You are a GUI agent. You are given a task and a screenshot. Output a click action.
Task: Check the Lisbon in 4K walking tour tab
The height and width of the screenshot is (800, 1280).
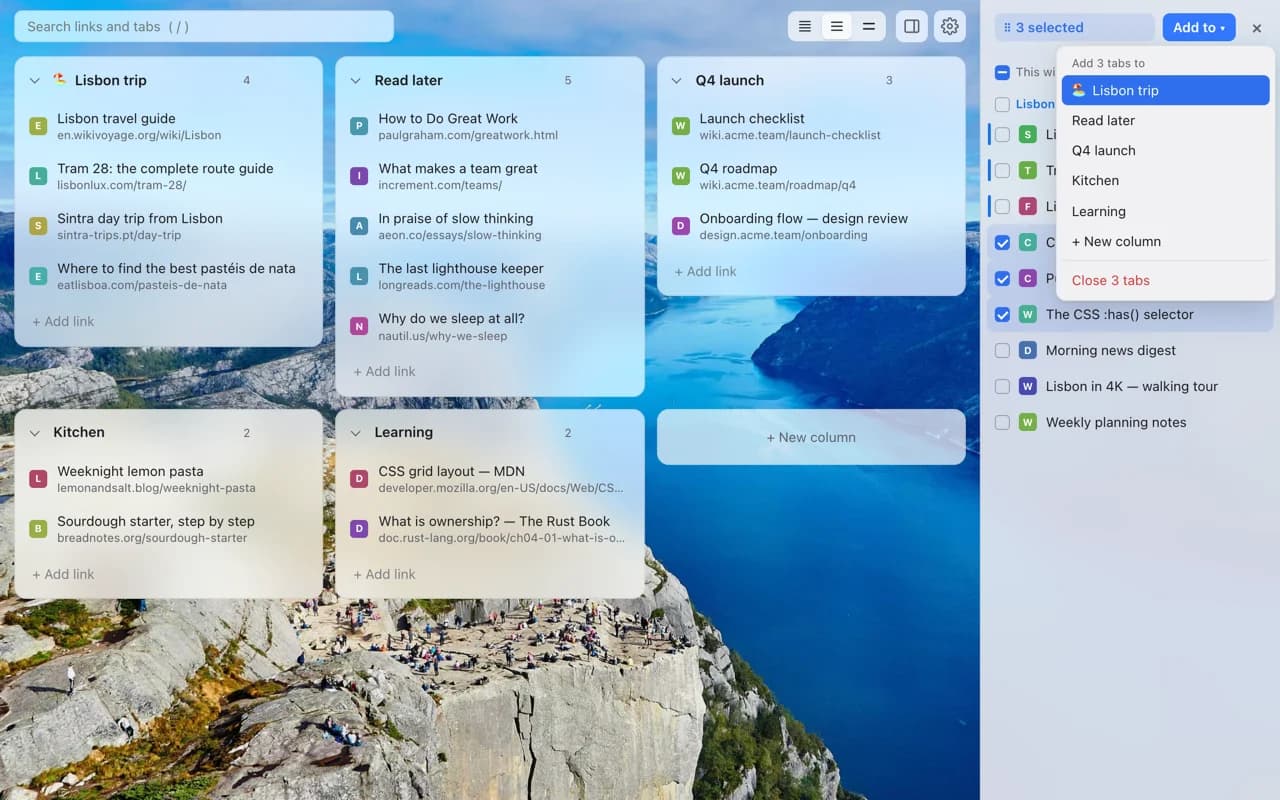point(1002,386)
